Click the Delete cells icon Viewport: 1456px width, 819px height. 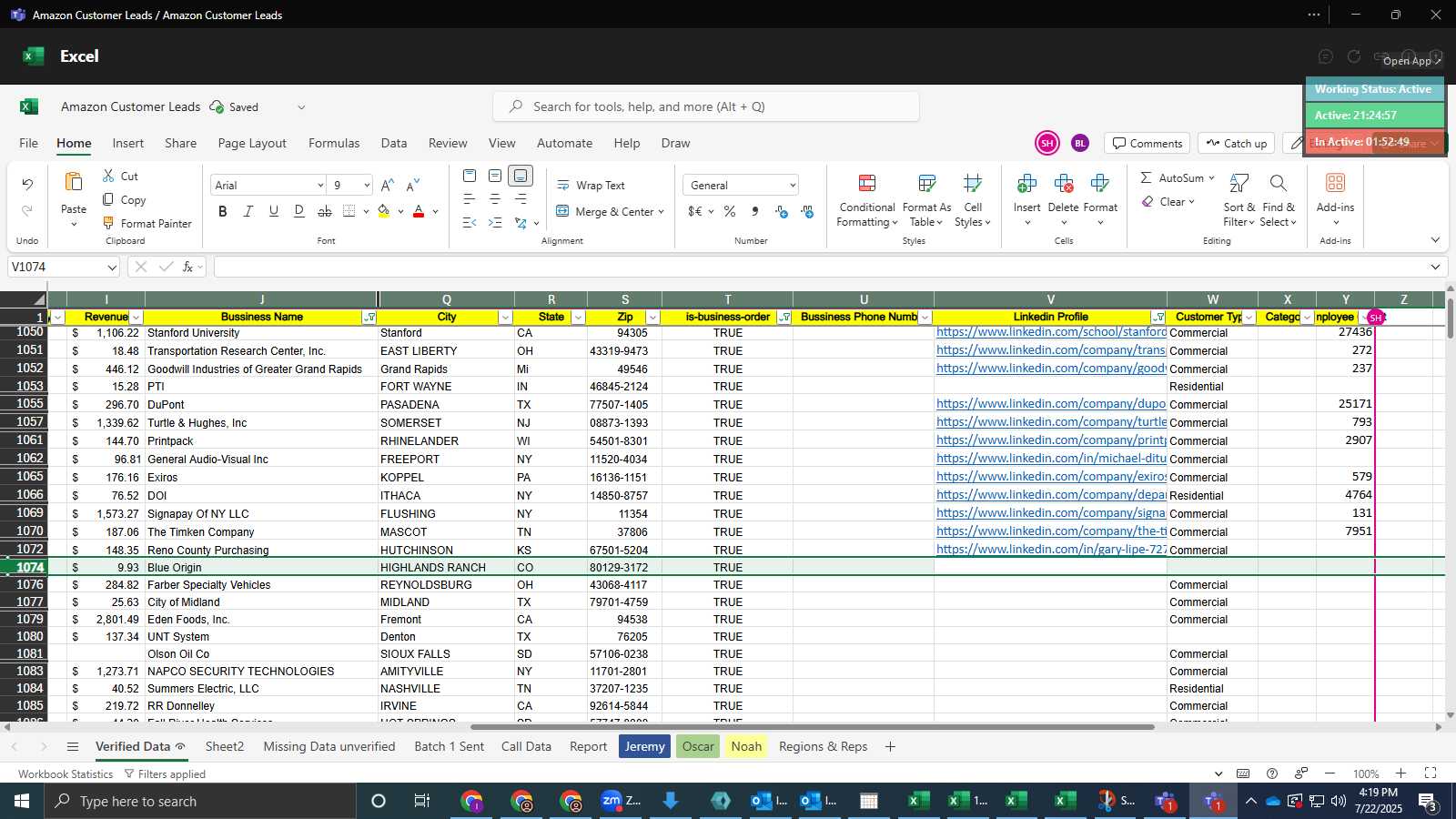(1063, 184)
